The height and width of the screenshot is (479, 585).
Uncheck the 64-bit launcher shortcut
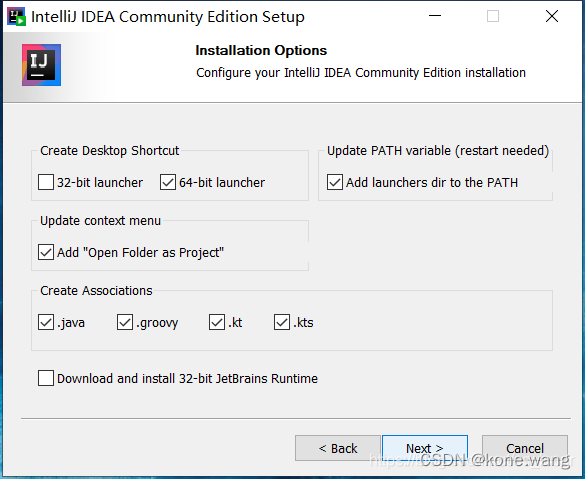click(x=168, y=182)
